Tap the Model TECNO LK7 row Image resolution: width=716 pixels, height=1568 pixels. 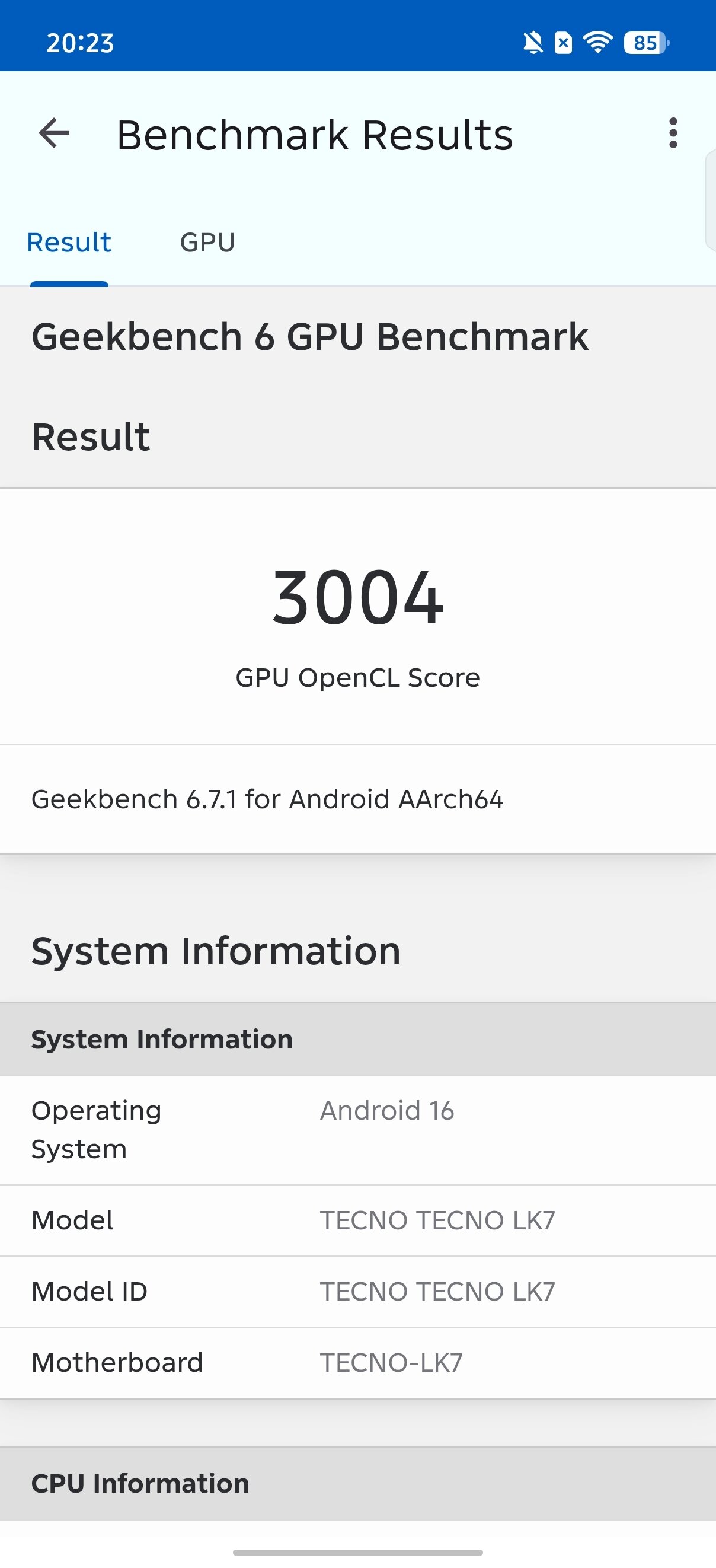click(357, 1220)
